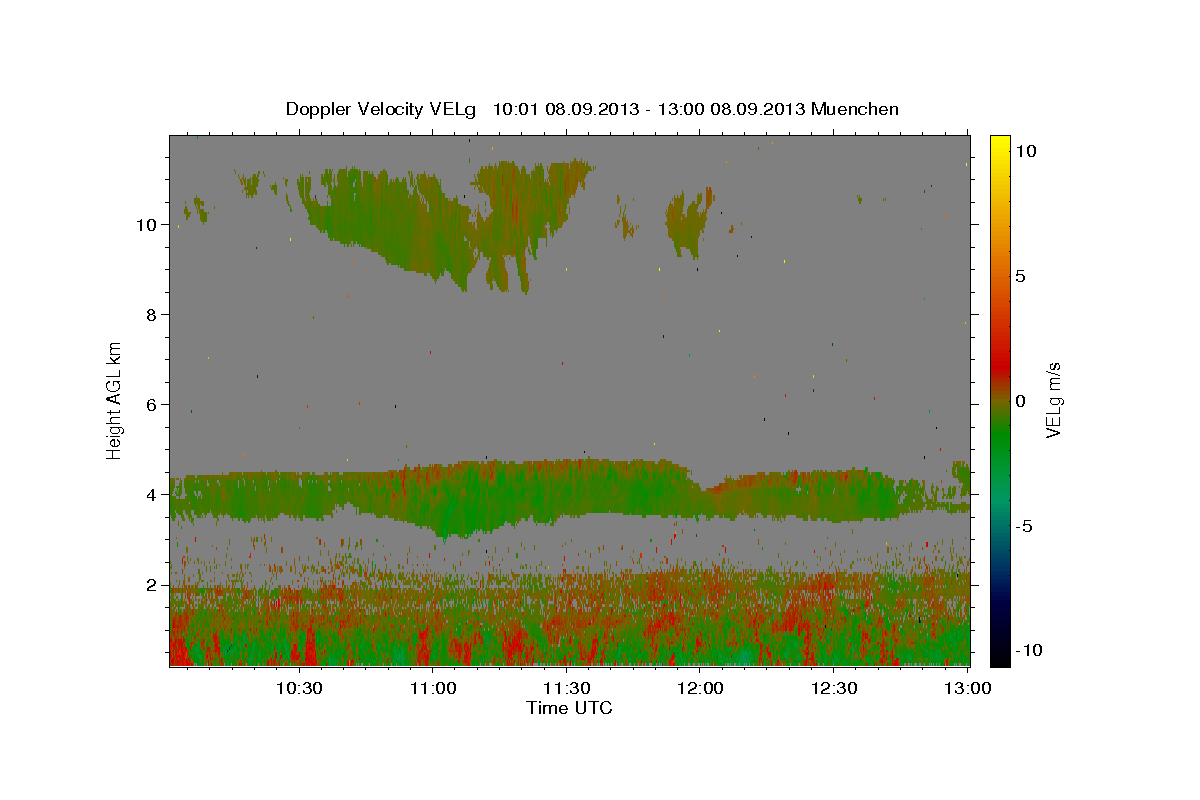This screenshot has width=1200, height=800.
Task: Click the colorbar label -10
Action: [x=1030, y=650]
